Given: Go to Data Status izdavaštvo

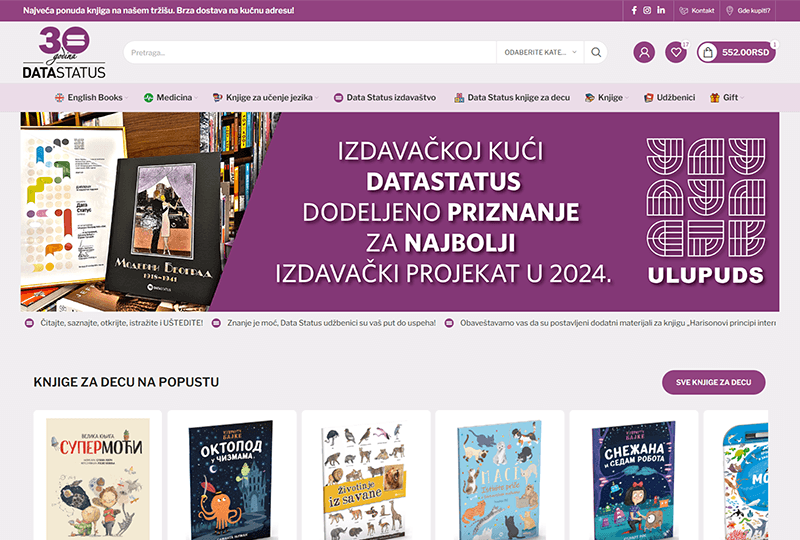Looking at the screenshot, I should pos(391,97).
